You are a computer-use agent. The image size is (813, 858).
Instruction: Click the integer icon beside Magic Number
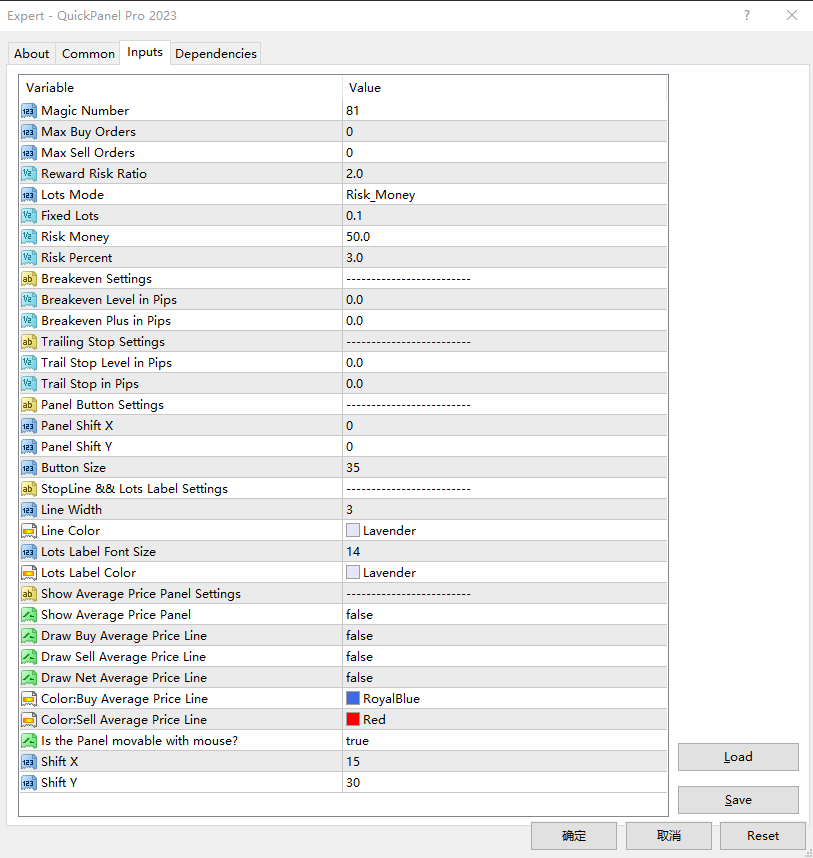[x=29, y=111]
